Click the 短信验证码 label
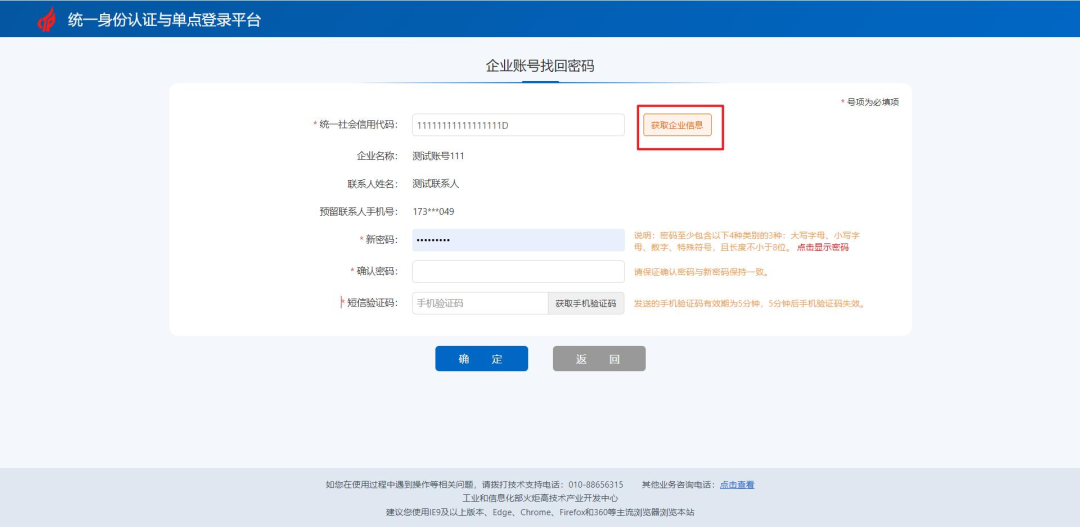 tap(372, 303)
